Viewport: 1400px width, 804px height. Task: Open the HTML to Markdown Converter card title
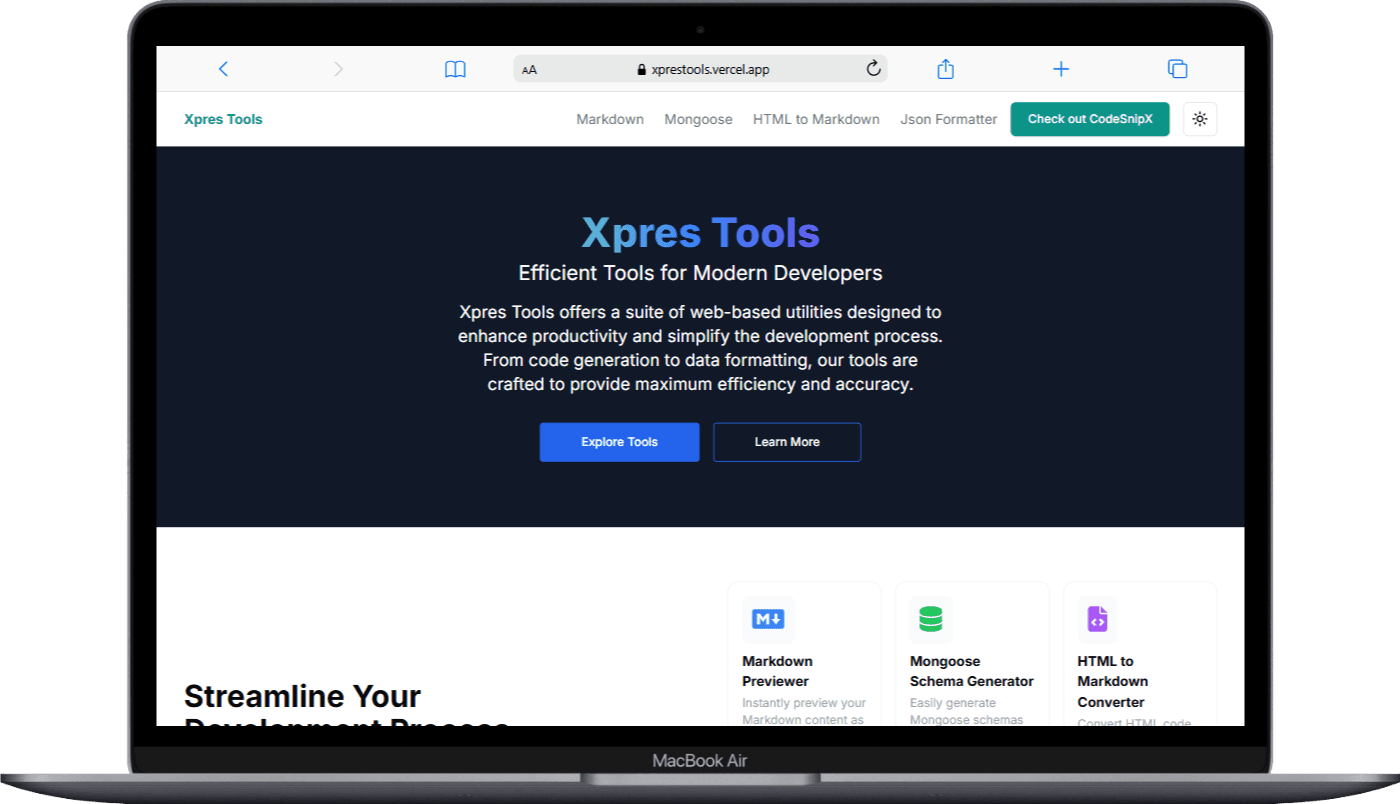pos(1112,681)
